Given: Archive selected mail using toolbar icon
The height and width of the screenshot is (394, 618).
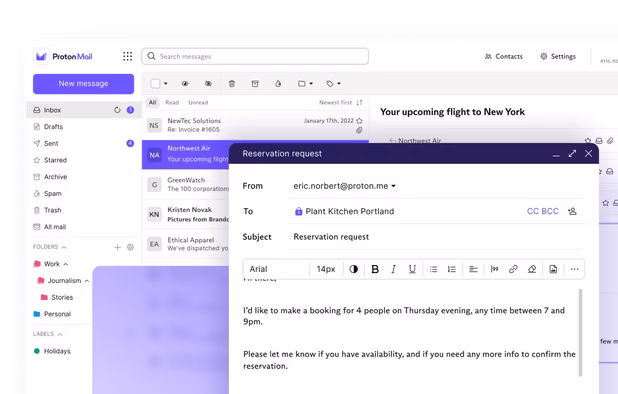Looking at the screenshot, I should tap(255, 84).
